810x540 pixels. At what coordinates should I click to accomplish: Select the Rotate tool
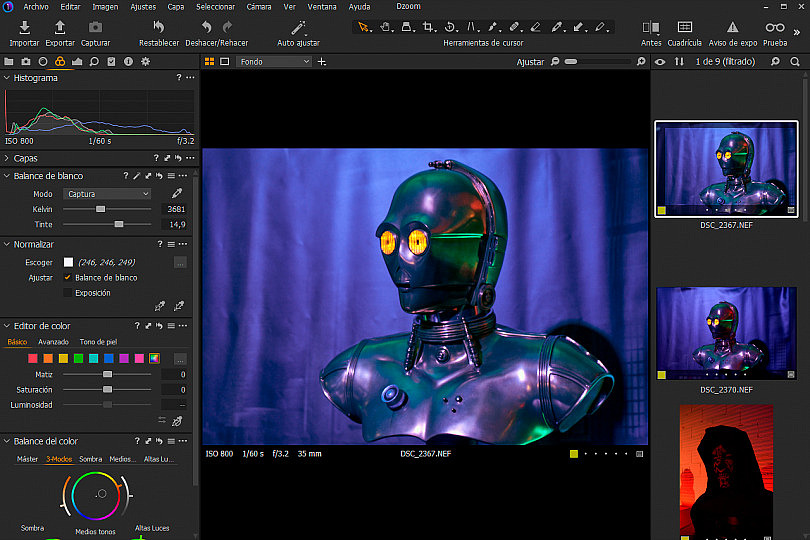(x=449, y=27)
